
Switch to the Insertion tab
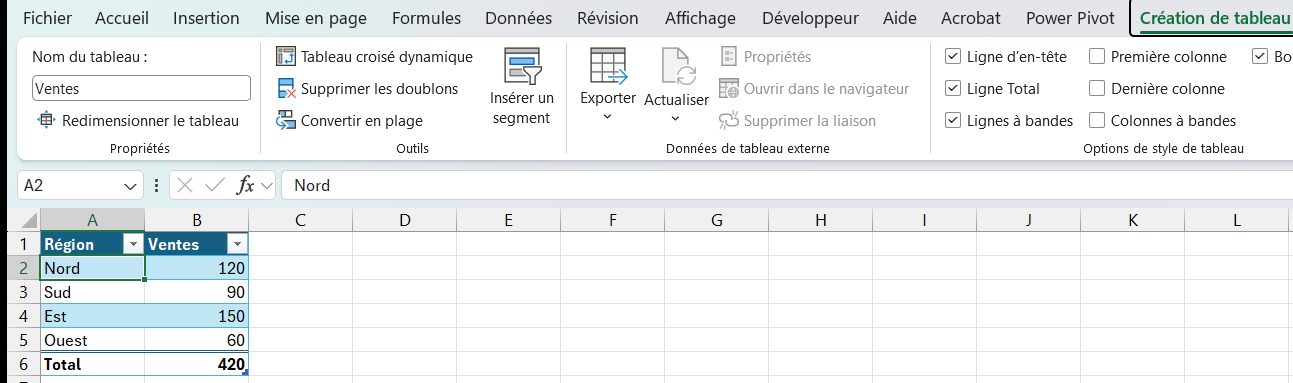click(x=206, y=18)
